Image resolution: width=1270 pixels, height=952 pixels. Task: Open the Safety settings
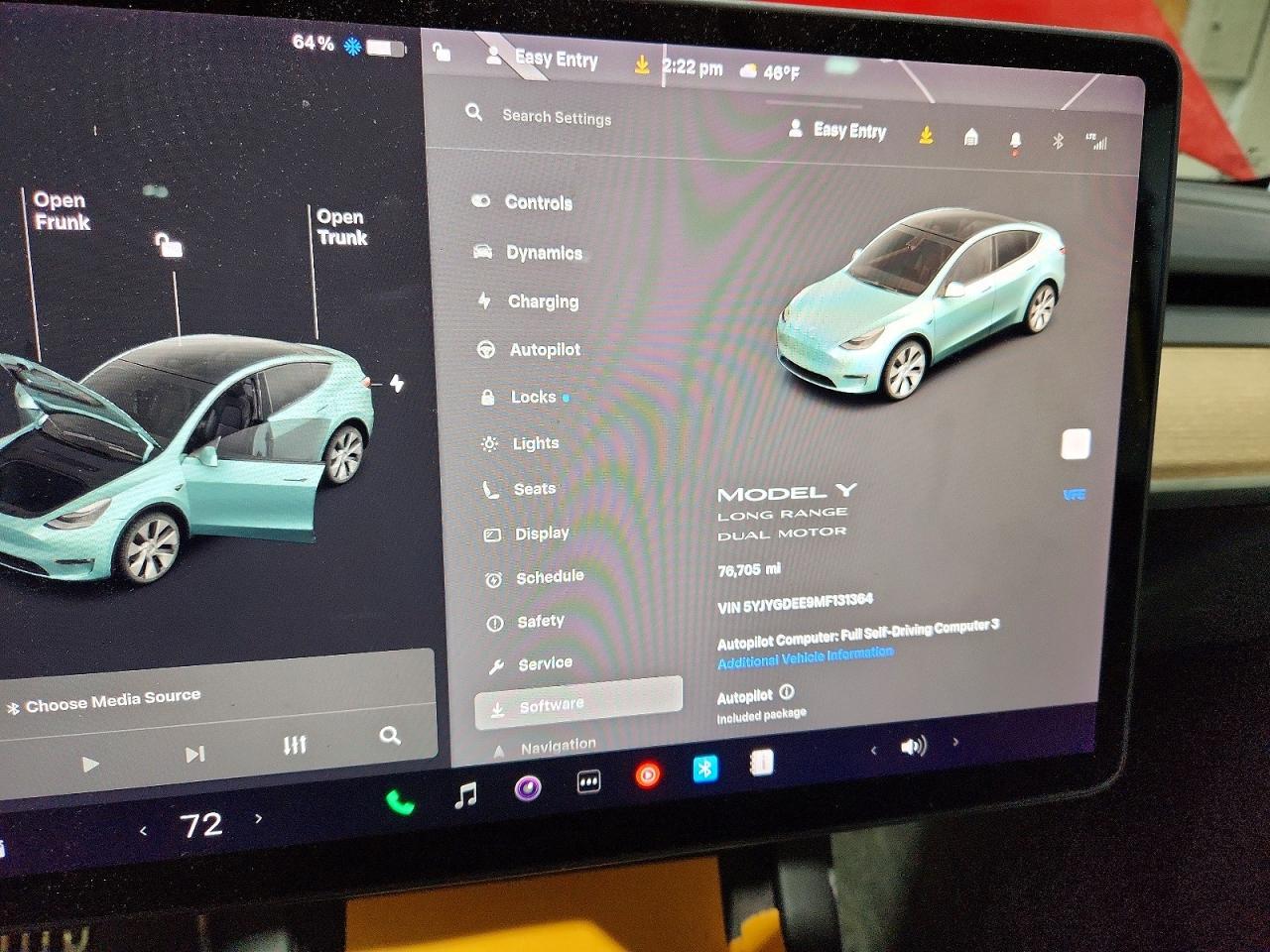point(526,622)
